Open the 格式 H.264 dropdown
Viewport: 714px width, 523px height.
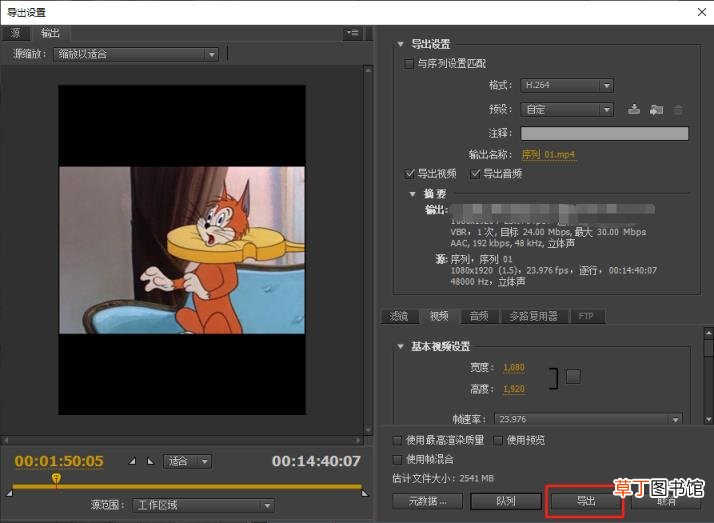tap(567, 85)
